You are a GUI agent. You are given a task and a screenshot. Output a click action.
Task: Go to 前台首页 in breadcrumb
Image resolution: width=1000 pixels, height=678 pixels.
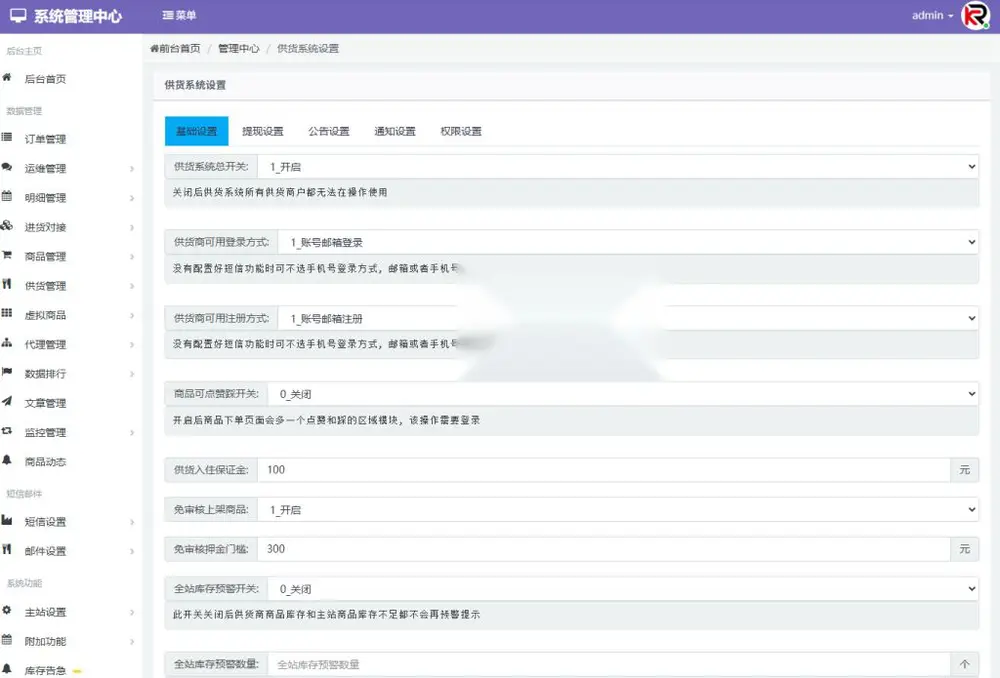(175, 48)
